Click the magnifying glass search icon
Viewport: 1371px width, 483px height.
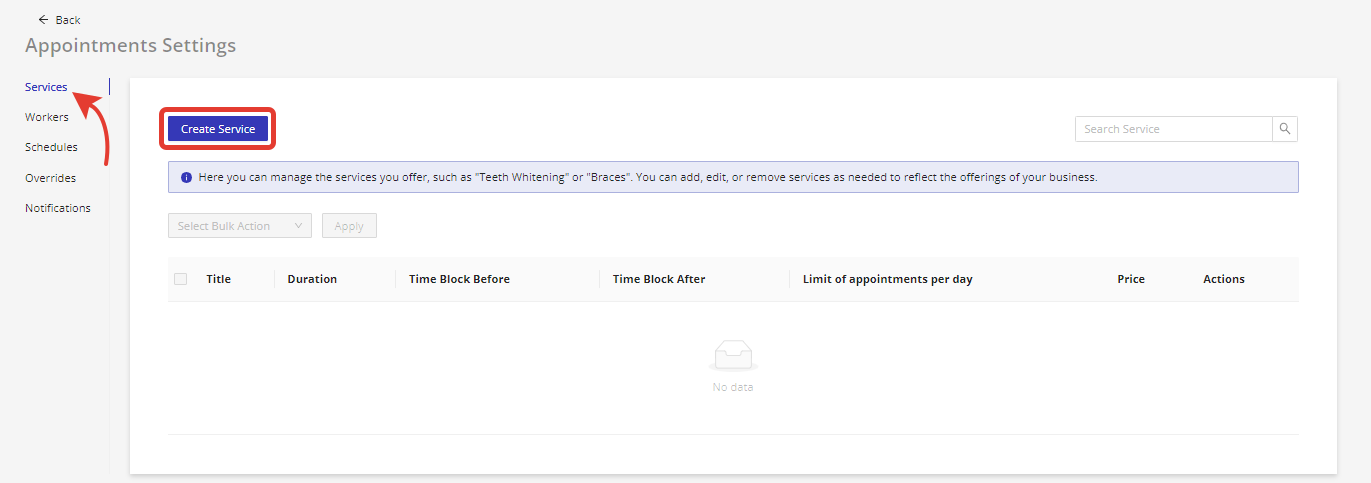[x=1285, y=129]
